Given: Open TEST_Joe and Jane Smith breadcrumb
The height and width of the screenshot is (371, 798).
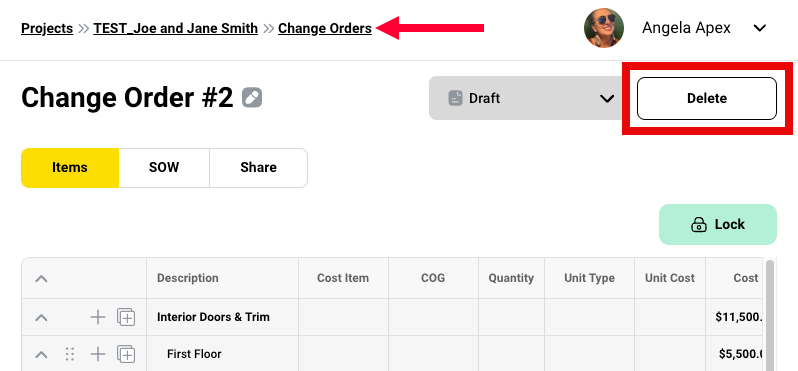Looking at the screenshot, I should pos(176,28).
